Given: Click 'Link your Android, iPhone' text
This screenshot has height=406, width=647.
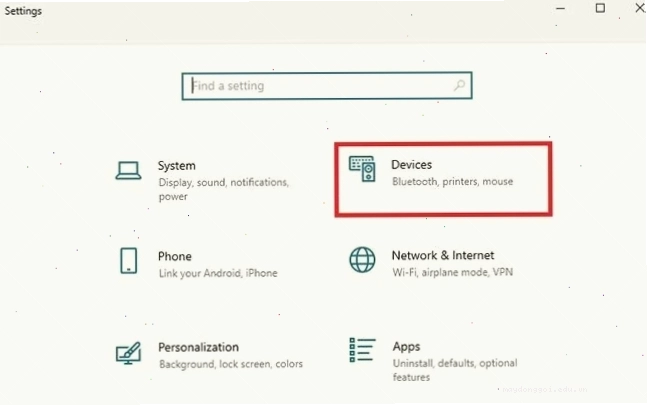Looking at the screenshot, I should [218, 273].
